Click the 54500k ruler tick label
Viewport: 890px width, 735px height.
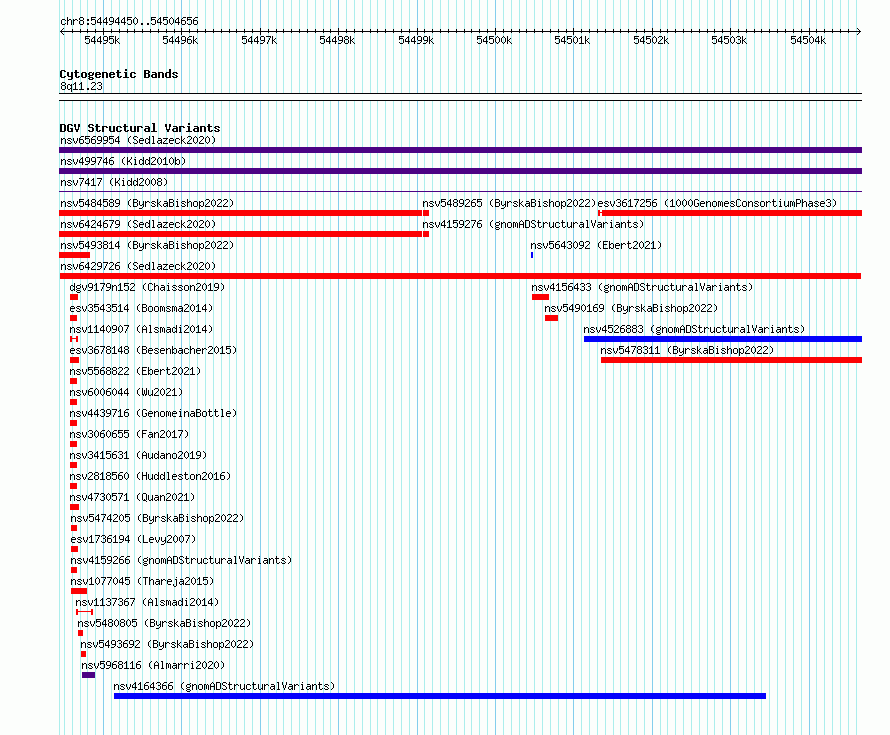(x=494, y=40)
